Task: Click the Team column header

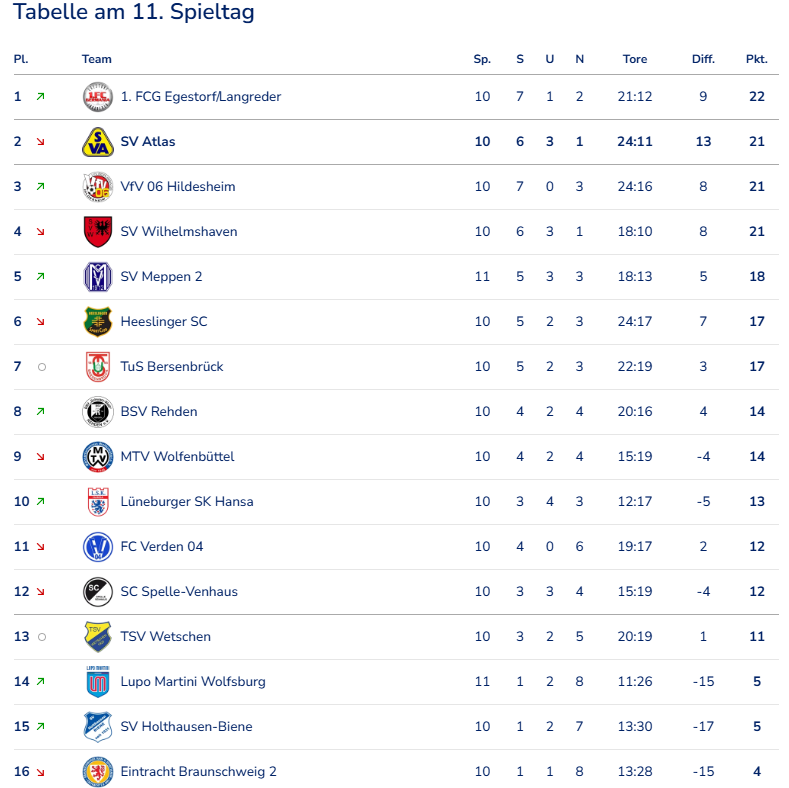Action: point(97,59)
